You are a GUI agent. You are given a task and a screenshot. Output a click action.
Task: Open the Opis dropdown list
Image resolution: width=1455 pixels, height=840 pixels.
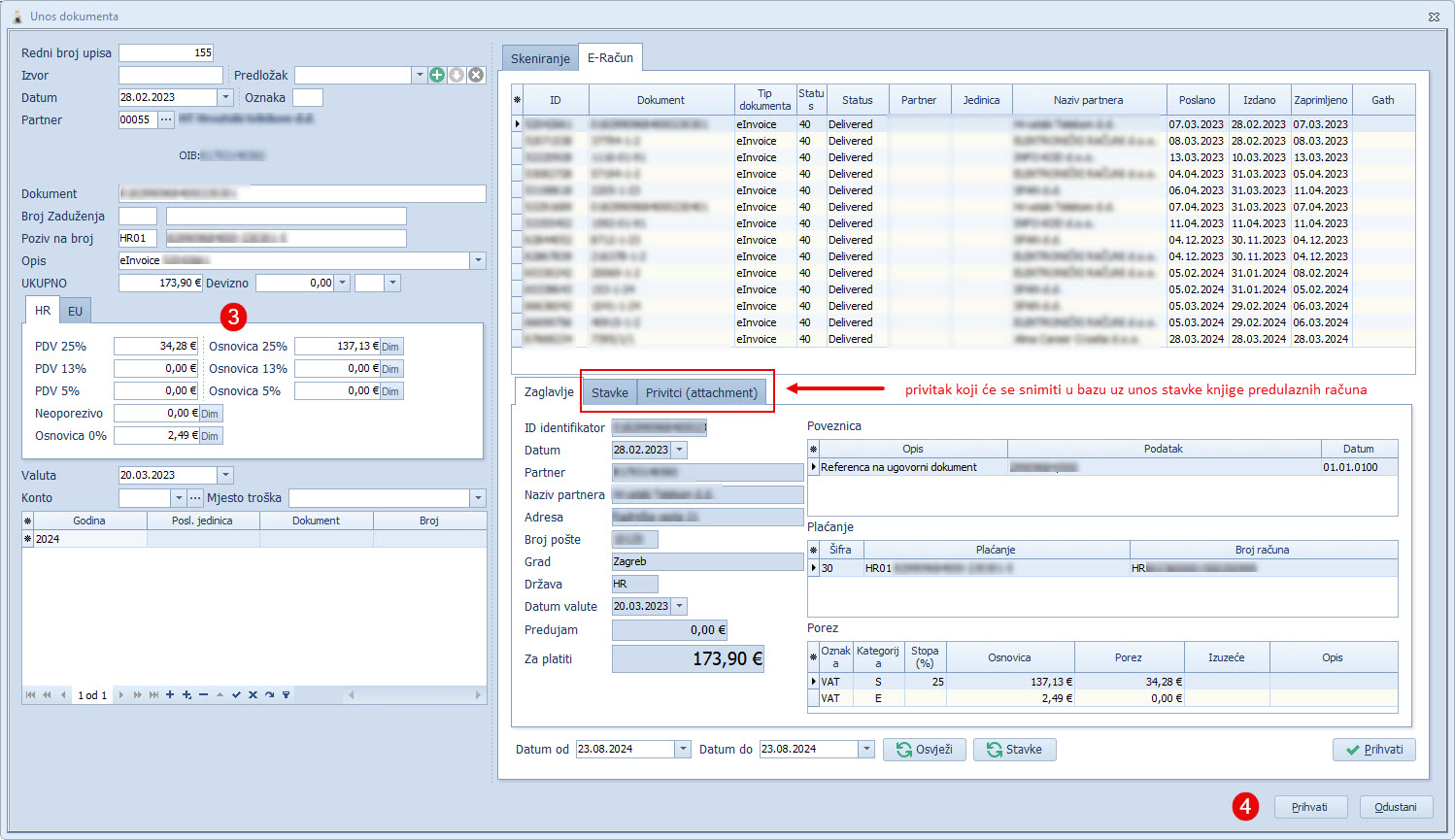click(477, 260)
